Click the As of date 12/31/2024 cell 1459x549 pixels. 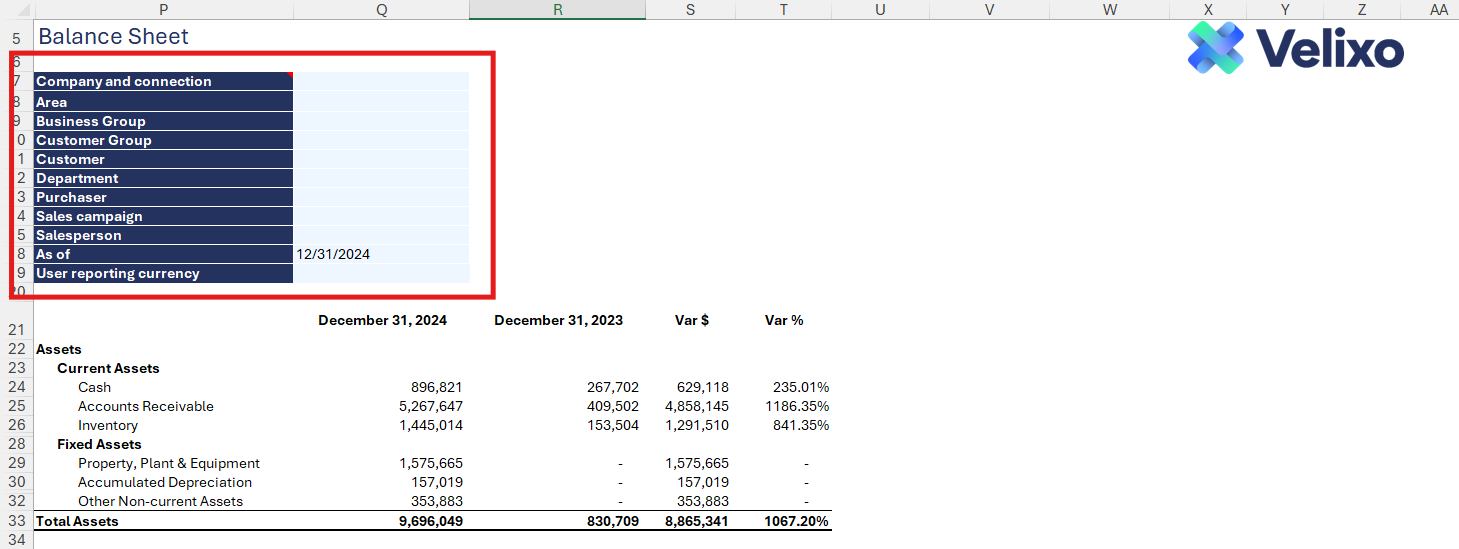click(381, 254)
